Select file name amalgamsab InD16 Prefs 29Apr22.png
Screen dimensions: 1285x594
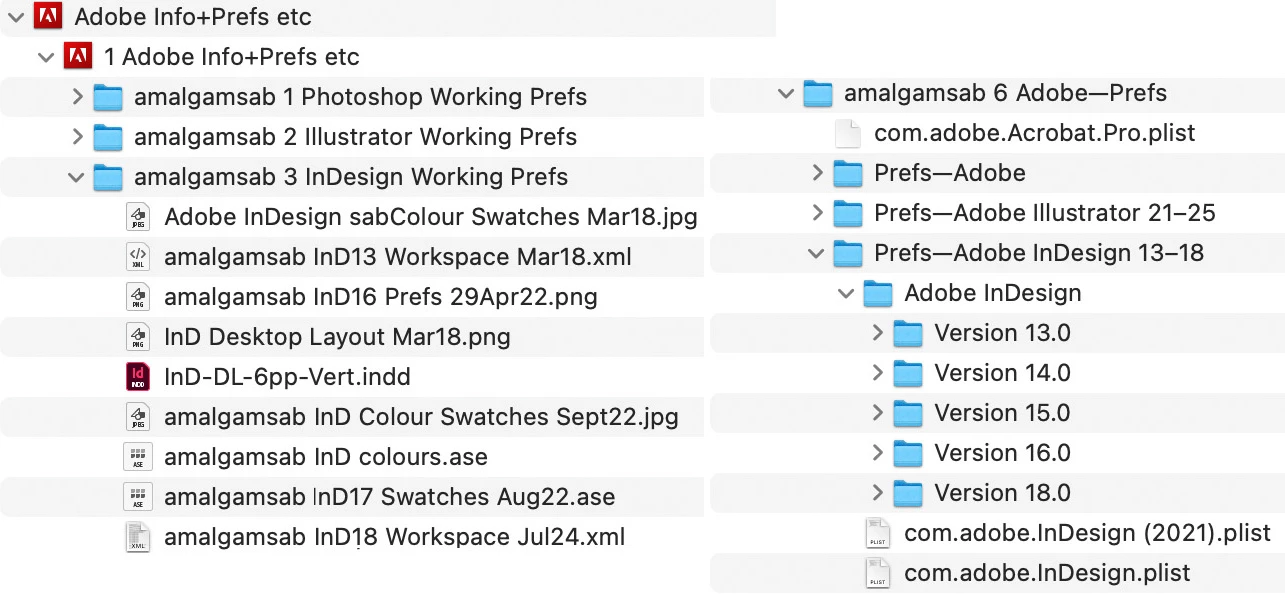[x=381, y=297]
